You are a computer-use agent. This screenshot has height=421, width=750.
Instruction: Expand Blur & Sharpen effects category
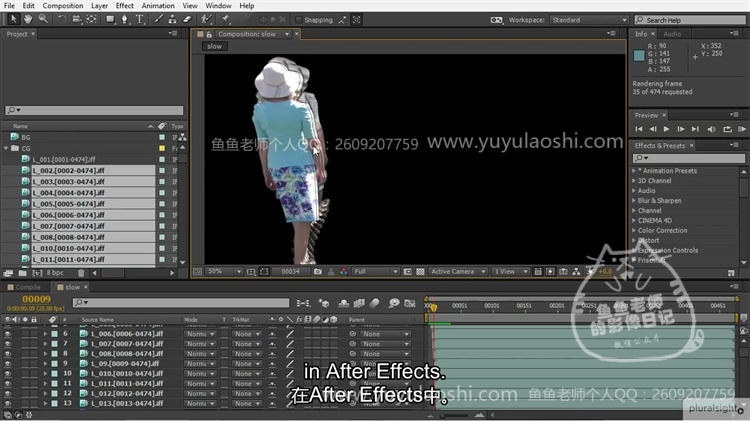point(634,200)
